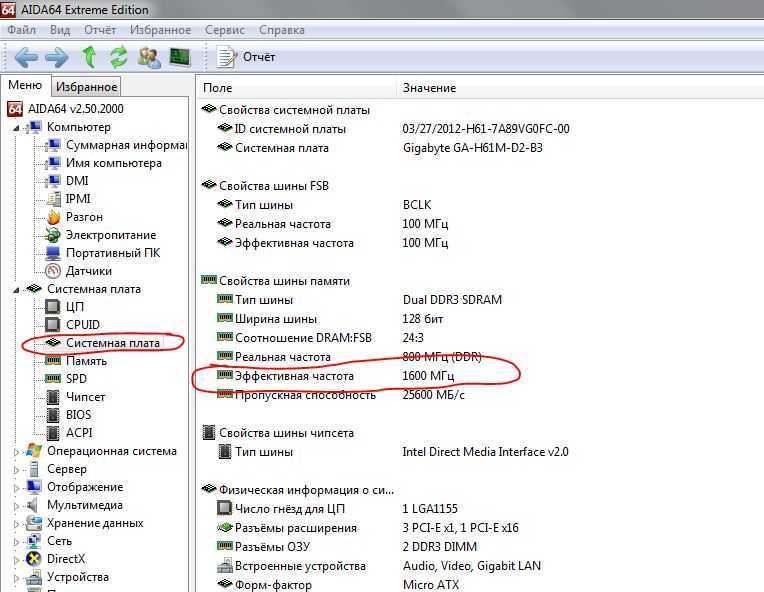Screen dimensions: 764x592
Task: Go up one level with green arrow
Action: tap(89, 57)
